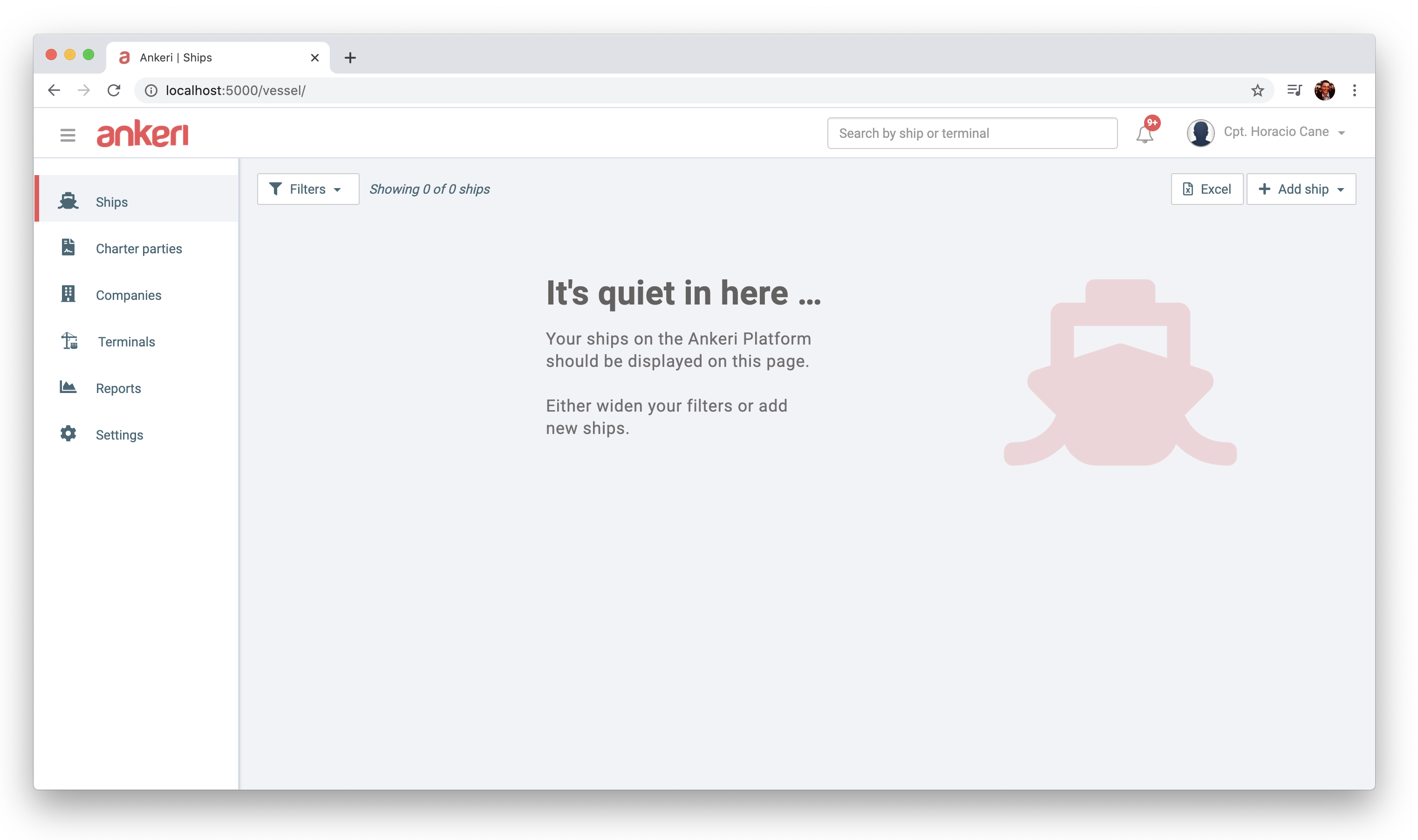1418x840 pixels.
Task: Open the browser media control icon
Action: click(1294, 90)
